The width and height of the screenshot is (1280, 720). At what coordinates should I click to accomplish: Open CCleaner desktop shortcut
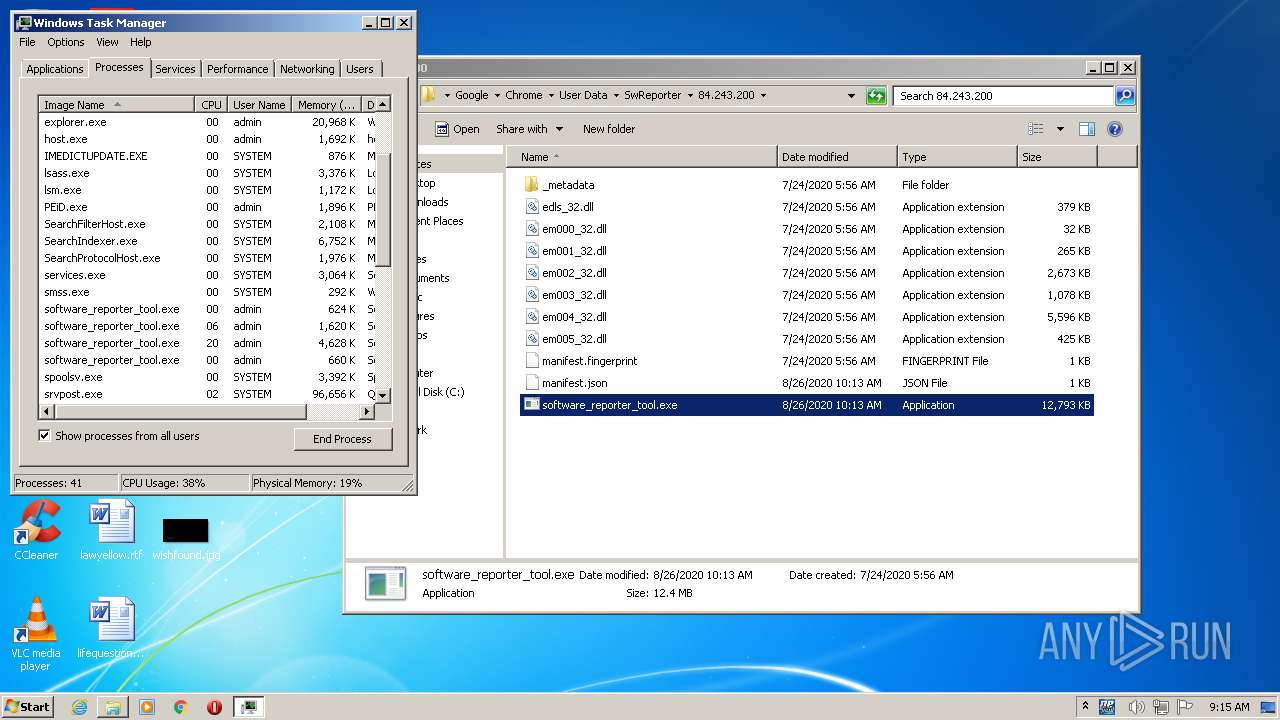(x=36, y=530)
